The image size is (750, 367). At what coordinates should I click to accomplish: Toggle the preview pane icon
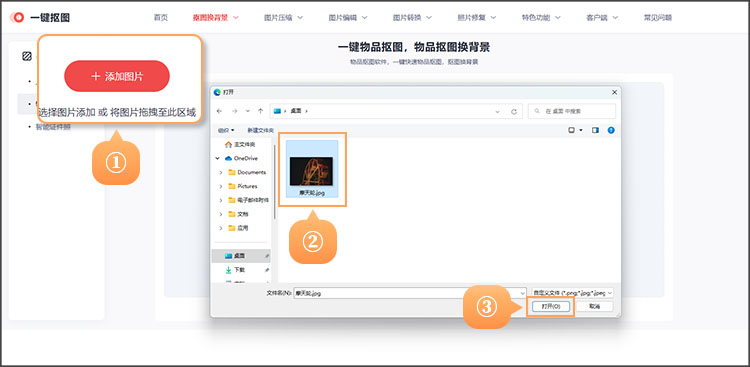596,130
